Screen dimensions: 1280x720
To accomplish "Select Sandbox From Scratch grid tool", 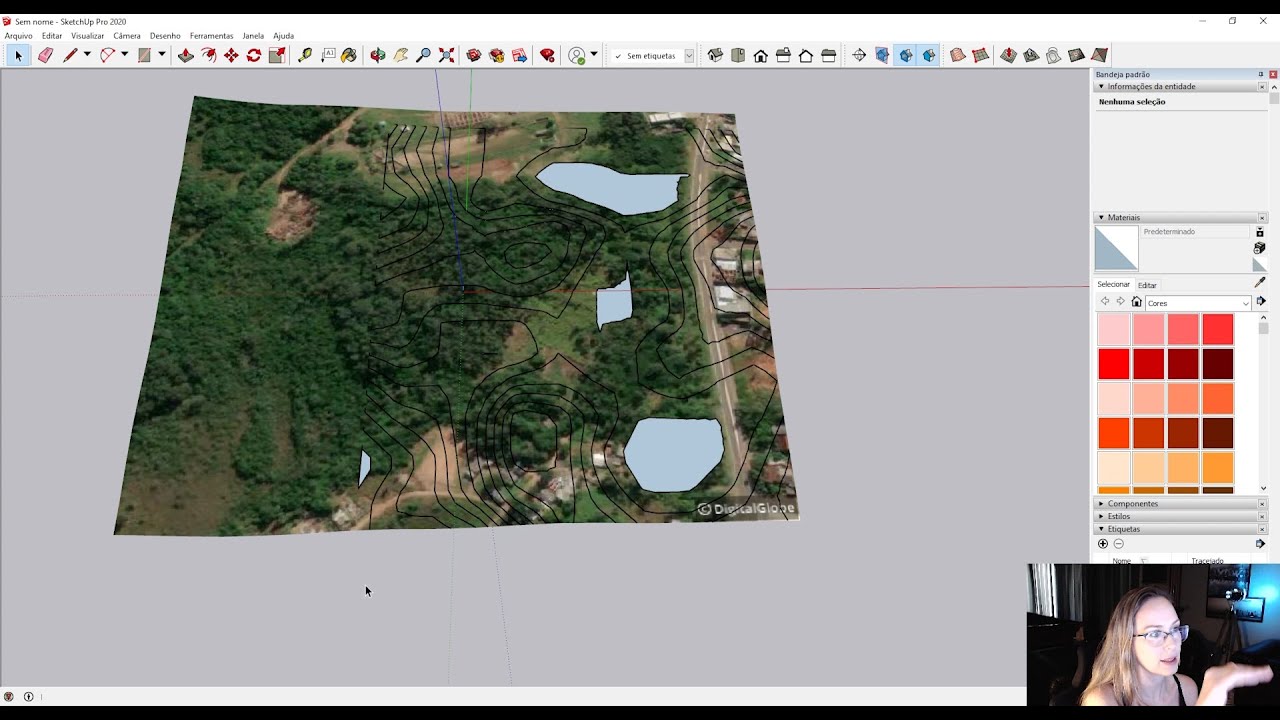I will [x=980, y=56].
